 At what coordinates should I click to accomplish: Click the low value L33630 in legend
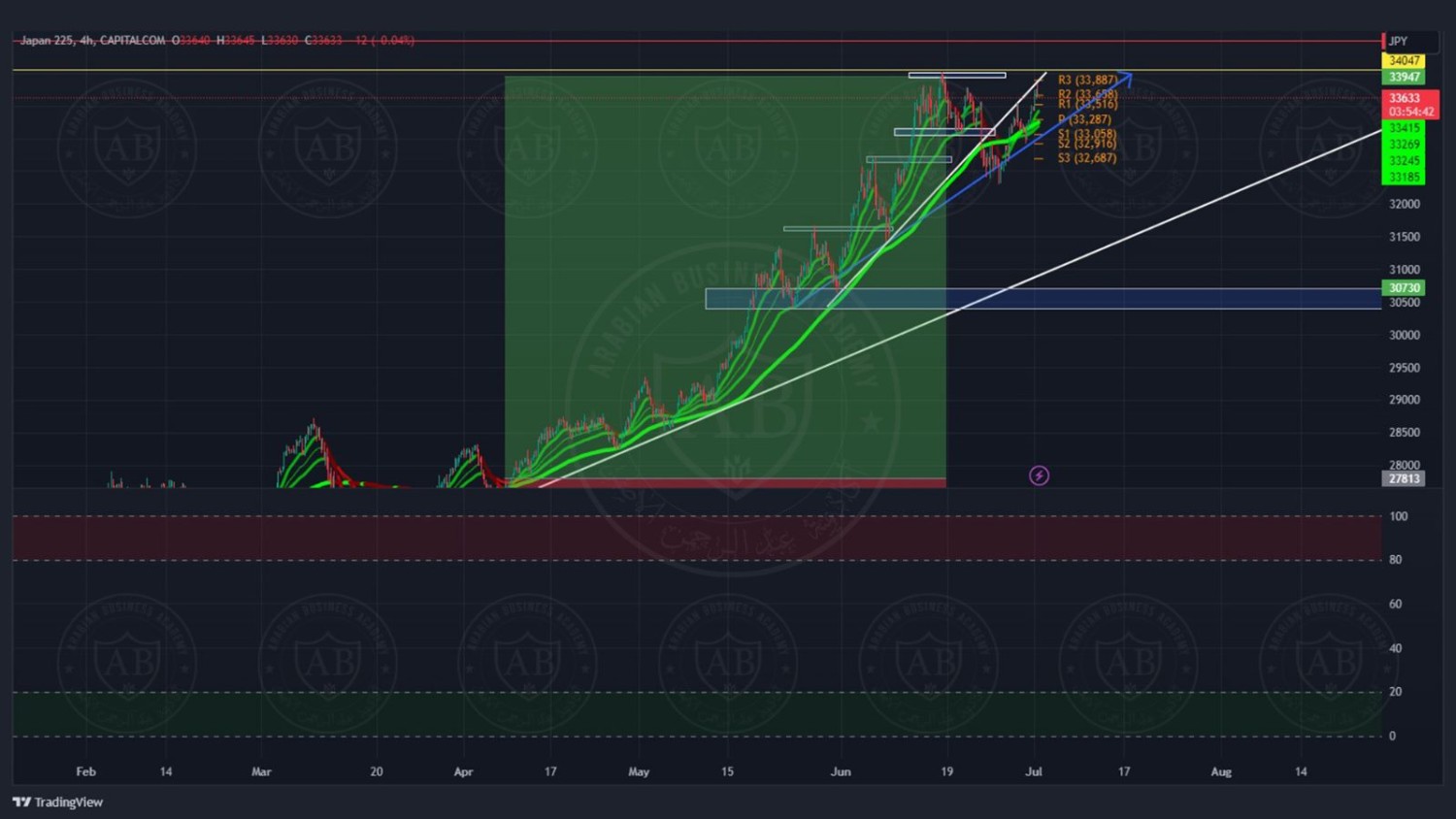click(280, 41)
